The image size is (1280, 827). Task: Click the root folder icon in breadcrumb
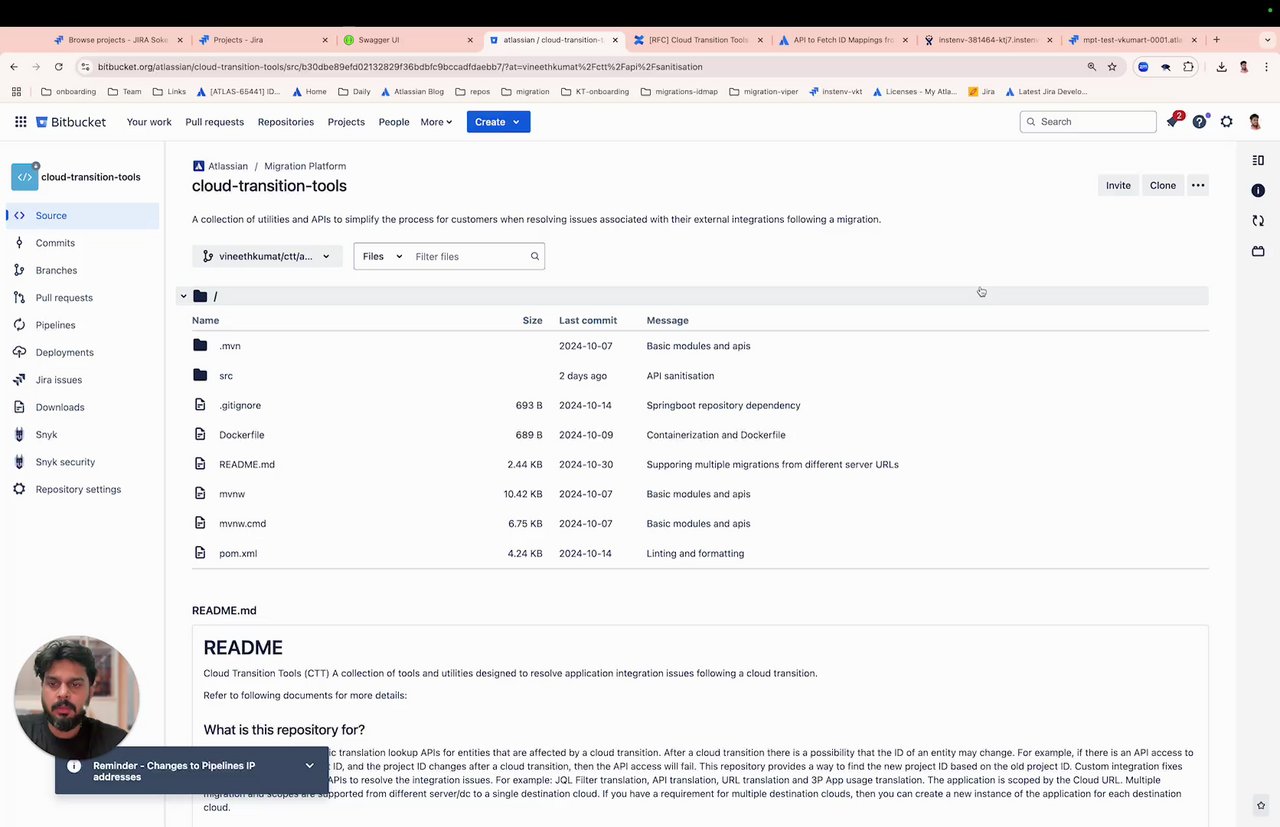200,296
